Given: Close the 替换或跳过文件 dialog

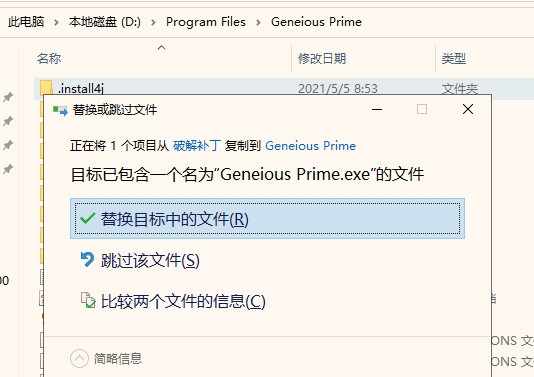Looking at the screenshot, I should (468, 109).
